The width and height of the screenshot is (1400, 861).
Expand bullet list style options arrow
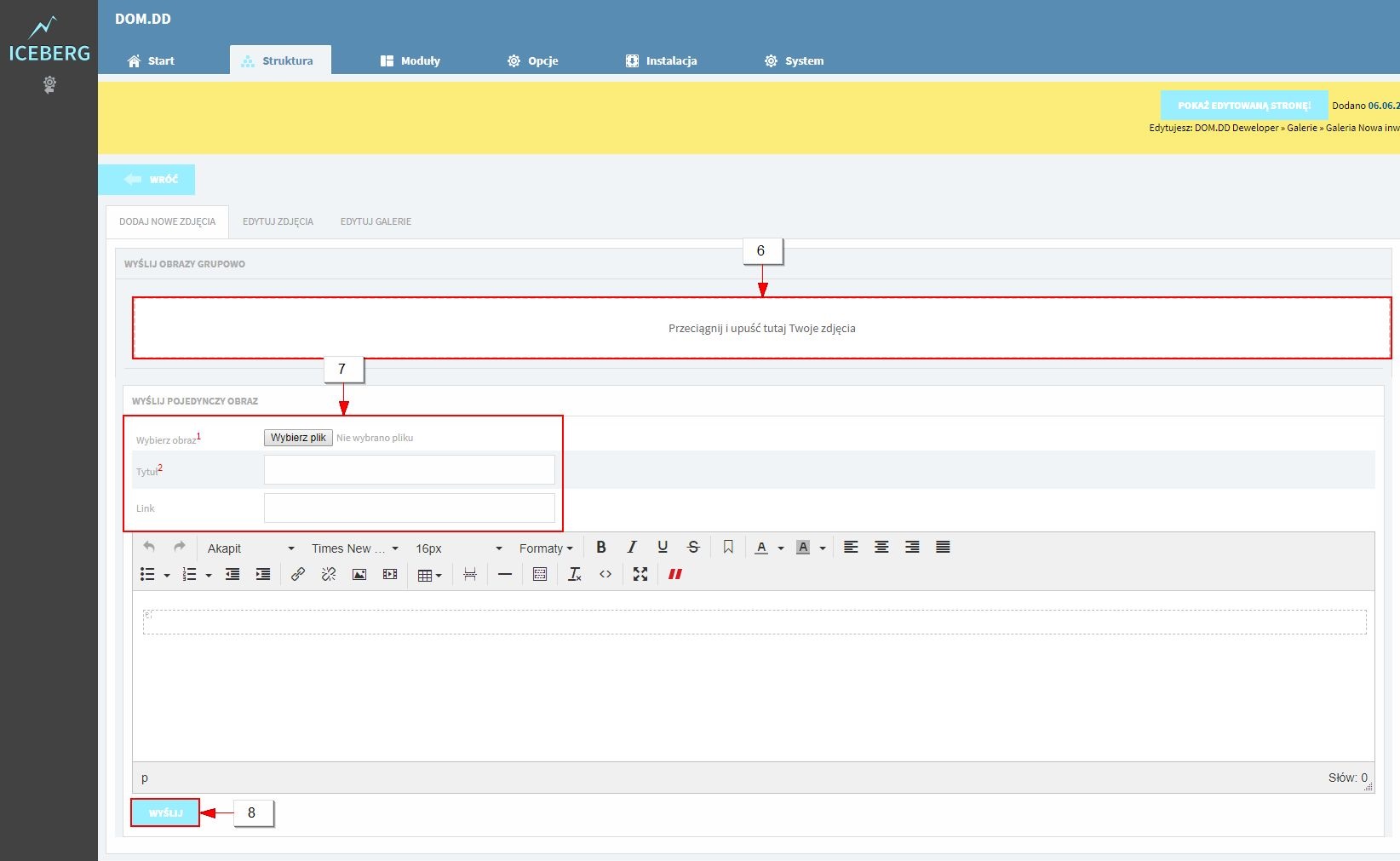click(167, 576)
